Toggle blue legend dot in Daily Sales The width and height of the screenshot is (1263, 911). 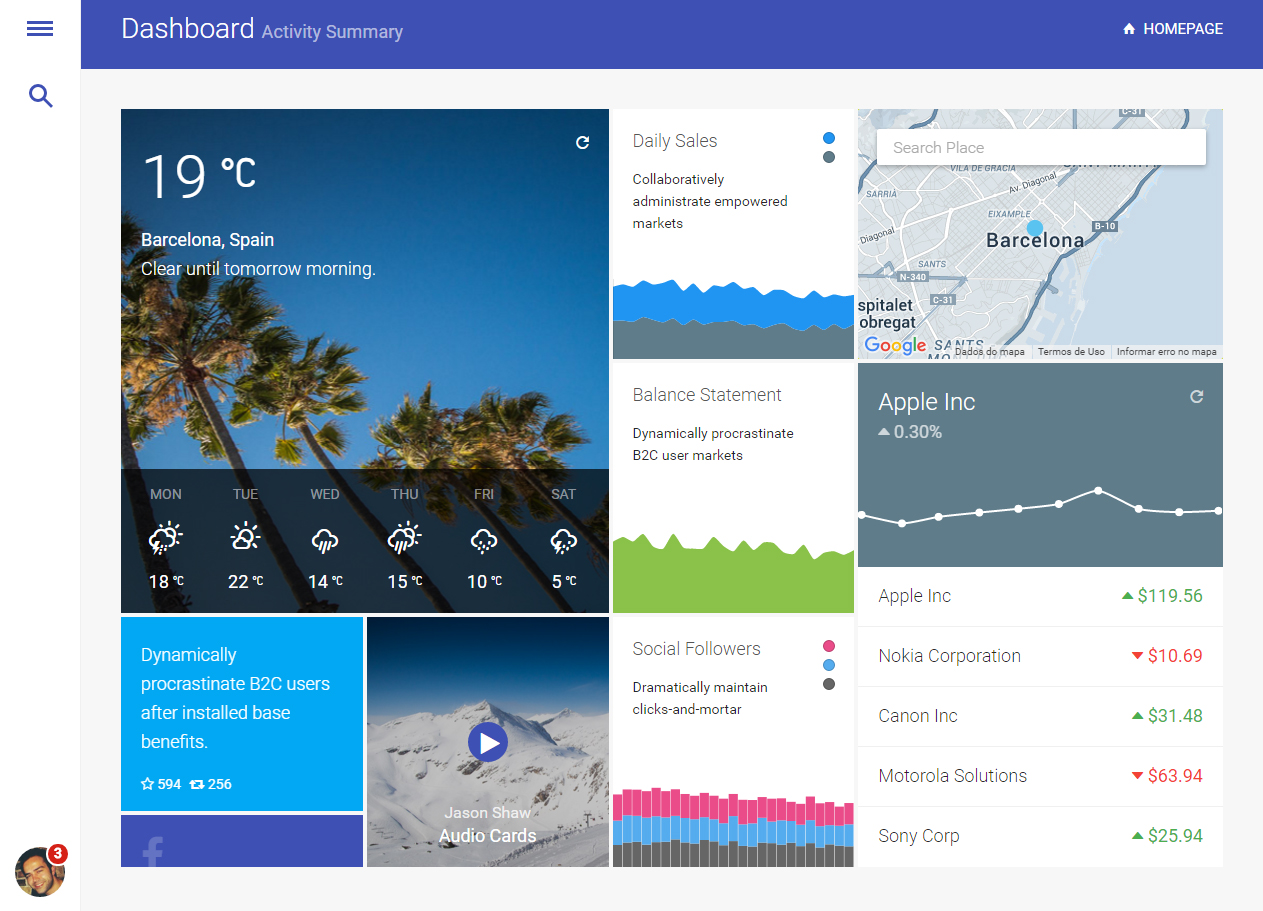coord(829,138)
